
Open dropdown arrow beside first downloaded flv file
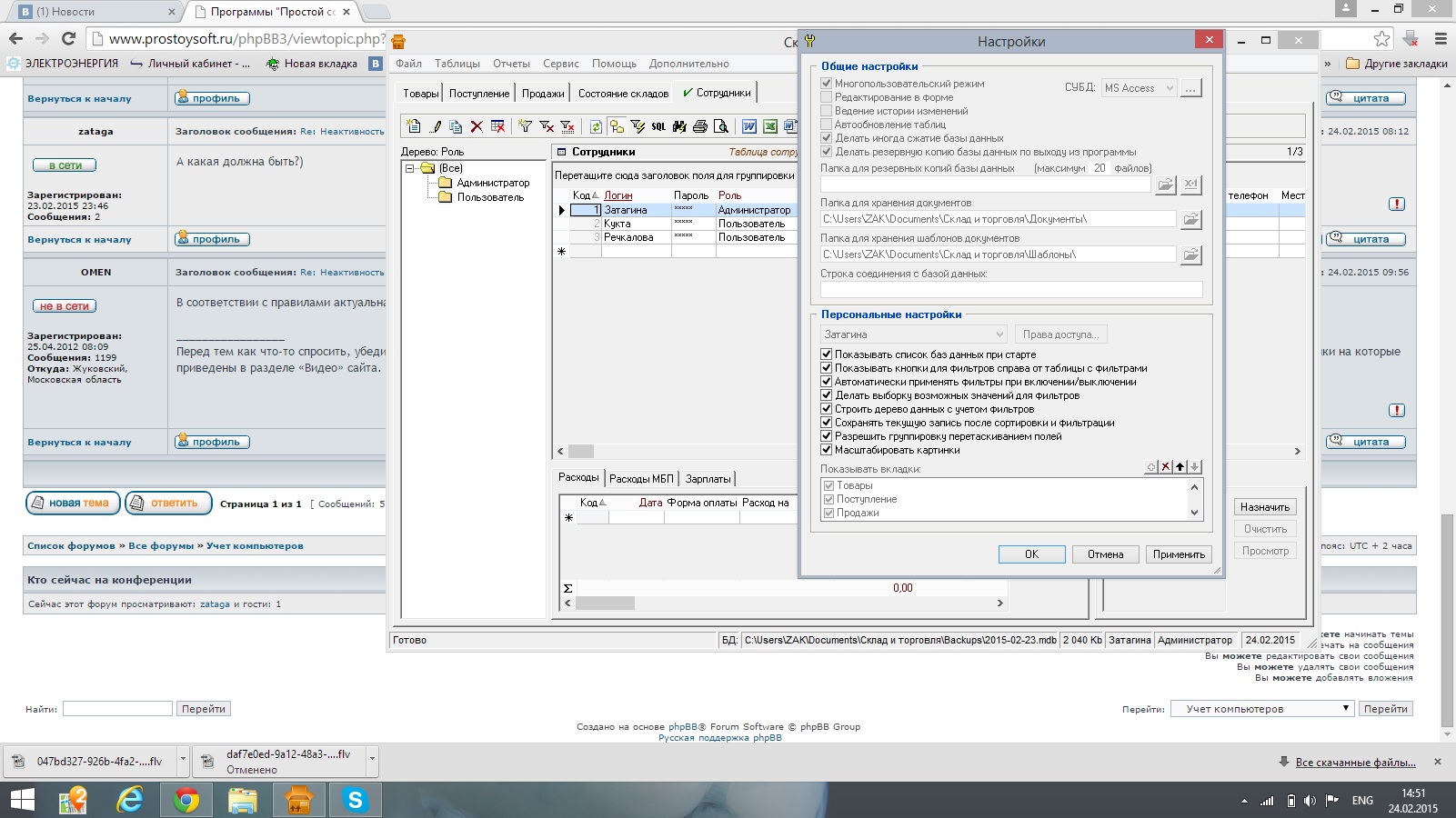[x=183, y=757]
